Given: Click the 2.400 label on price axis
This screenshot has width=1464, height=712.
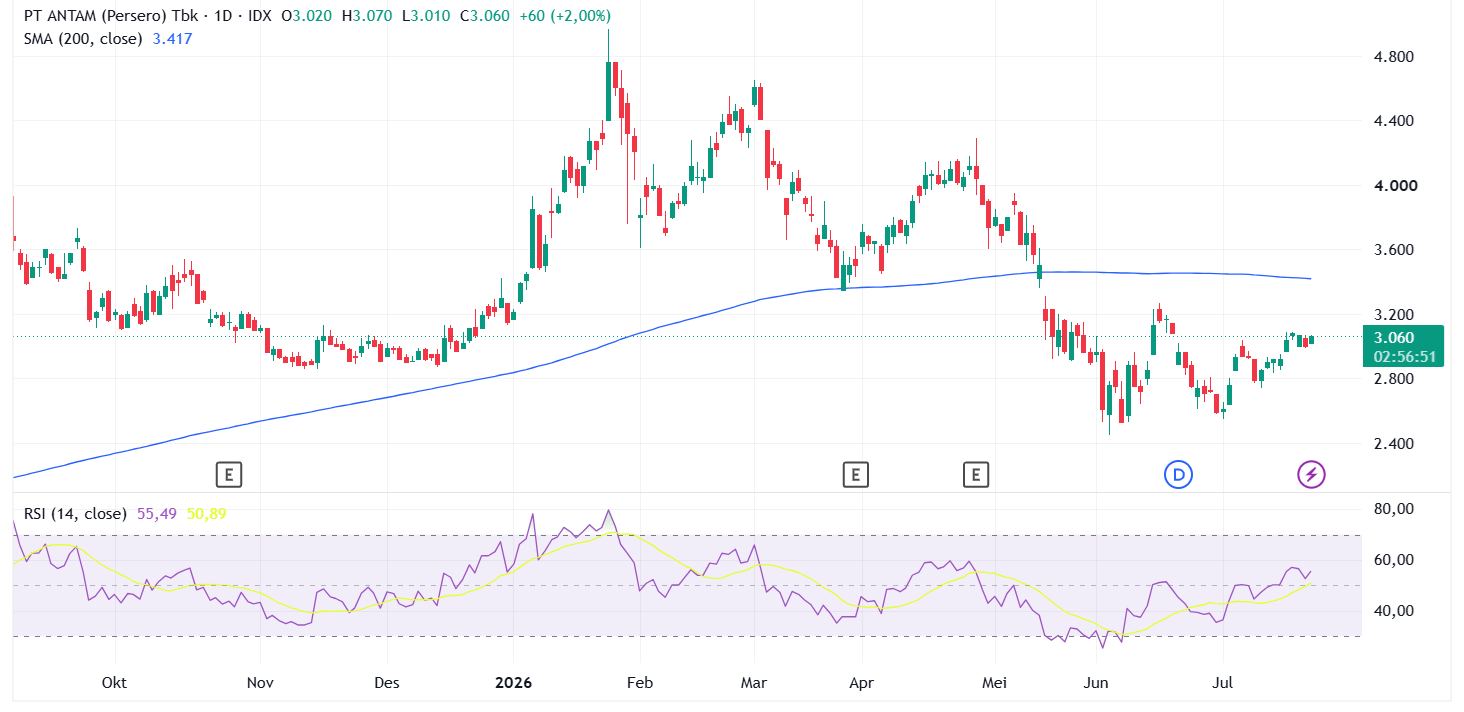Looking at the screenshot, I should pyautogui.click(x=1394, y=444).
